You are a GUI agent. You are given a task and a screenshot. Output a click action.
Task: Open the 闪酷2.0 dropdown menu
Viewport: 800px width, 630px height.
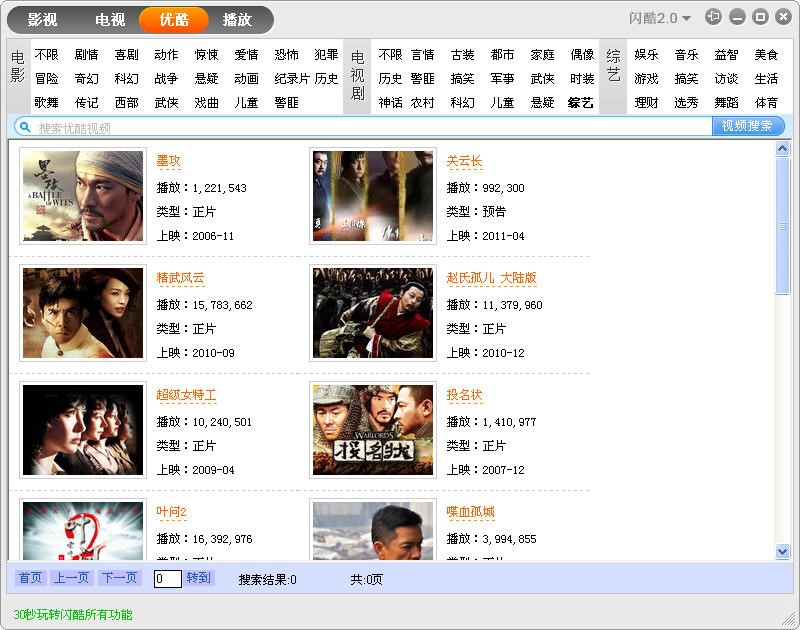coord(660,18)
